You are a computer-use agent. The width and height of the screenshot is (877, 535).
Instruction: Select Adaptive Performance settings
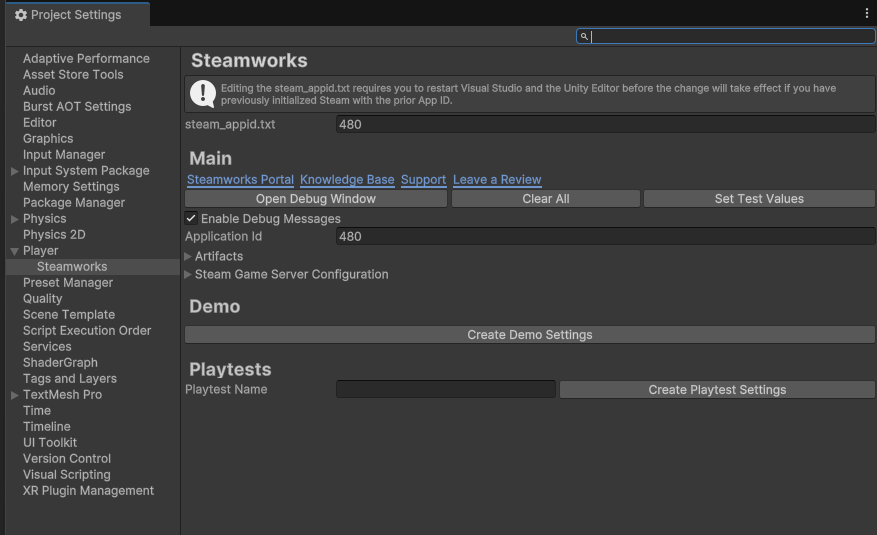pyautogui.click(x=86, y=59)
